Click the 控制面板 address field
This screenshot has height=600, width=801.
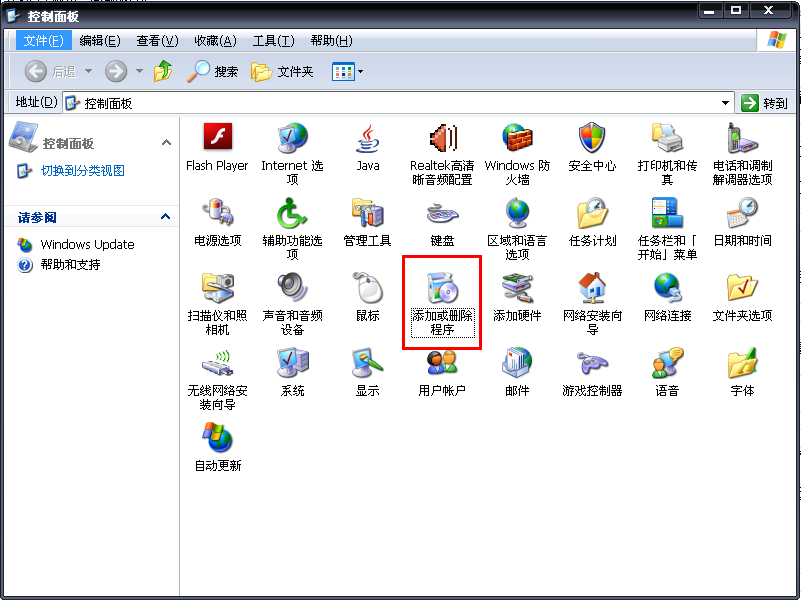pos(398,103)
